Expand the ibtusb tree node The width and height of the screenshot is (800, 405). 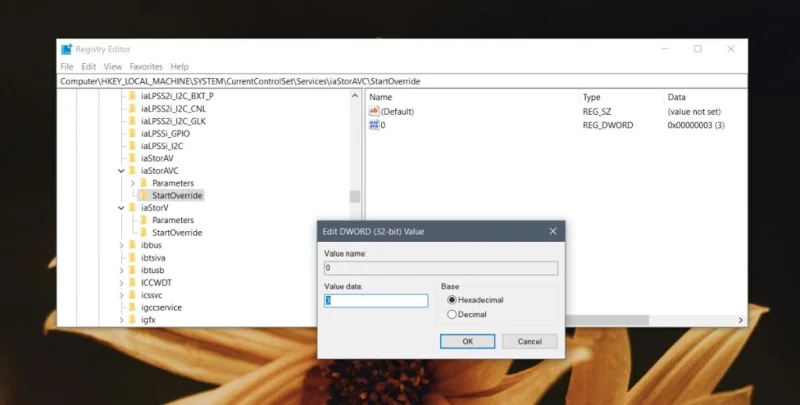(121, 270)
